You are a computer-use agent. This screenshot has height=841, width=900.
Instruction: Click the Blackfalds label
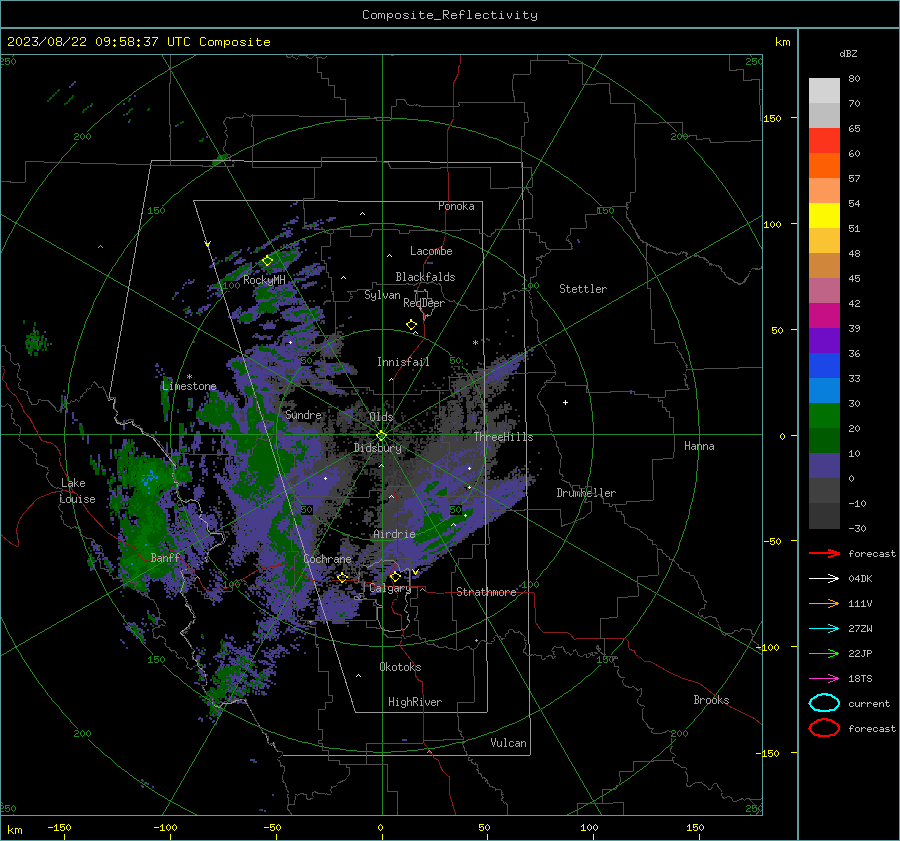point(425,277)
